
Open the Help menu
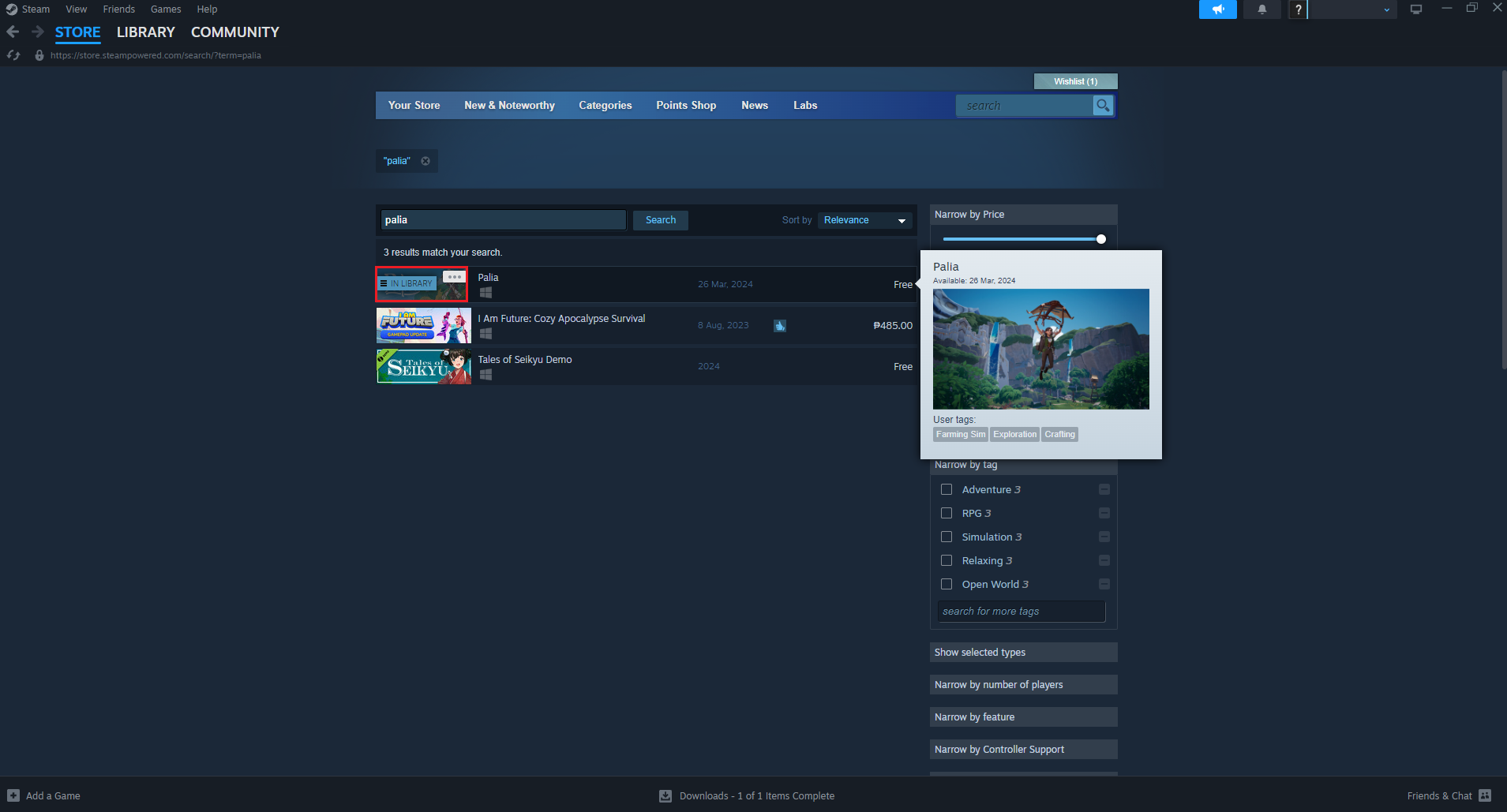click(207, 9)
